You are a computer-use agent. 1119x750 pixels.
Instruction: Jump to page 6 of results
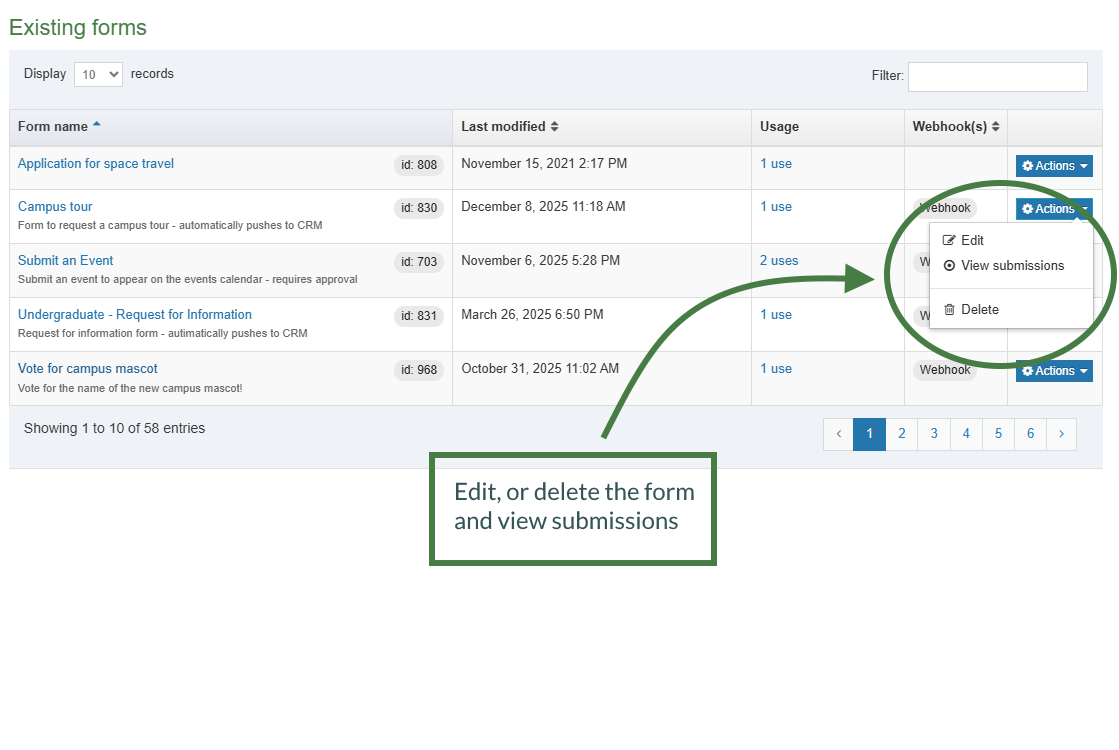(1030, 434)
